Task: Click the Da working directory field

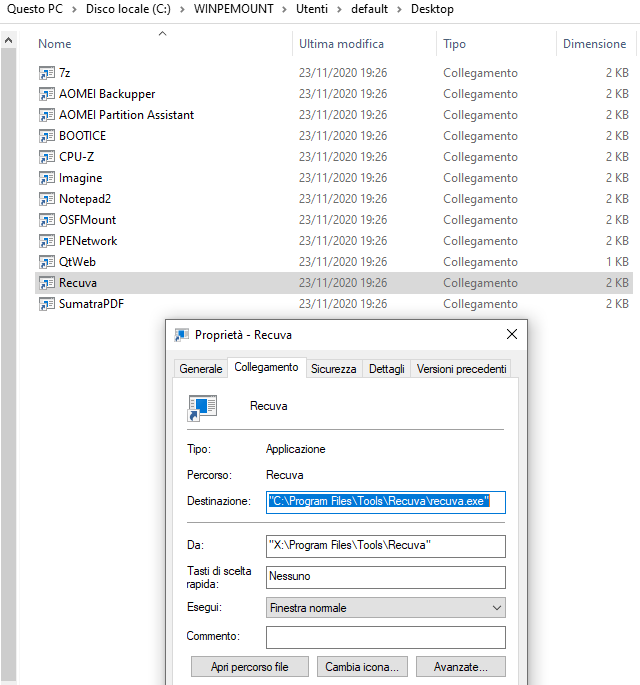Action: pyautogui.click(x=386, y=546)
